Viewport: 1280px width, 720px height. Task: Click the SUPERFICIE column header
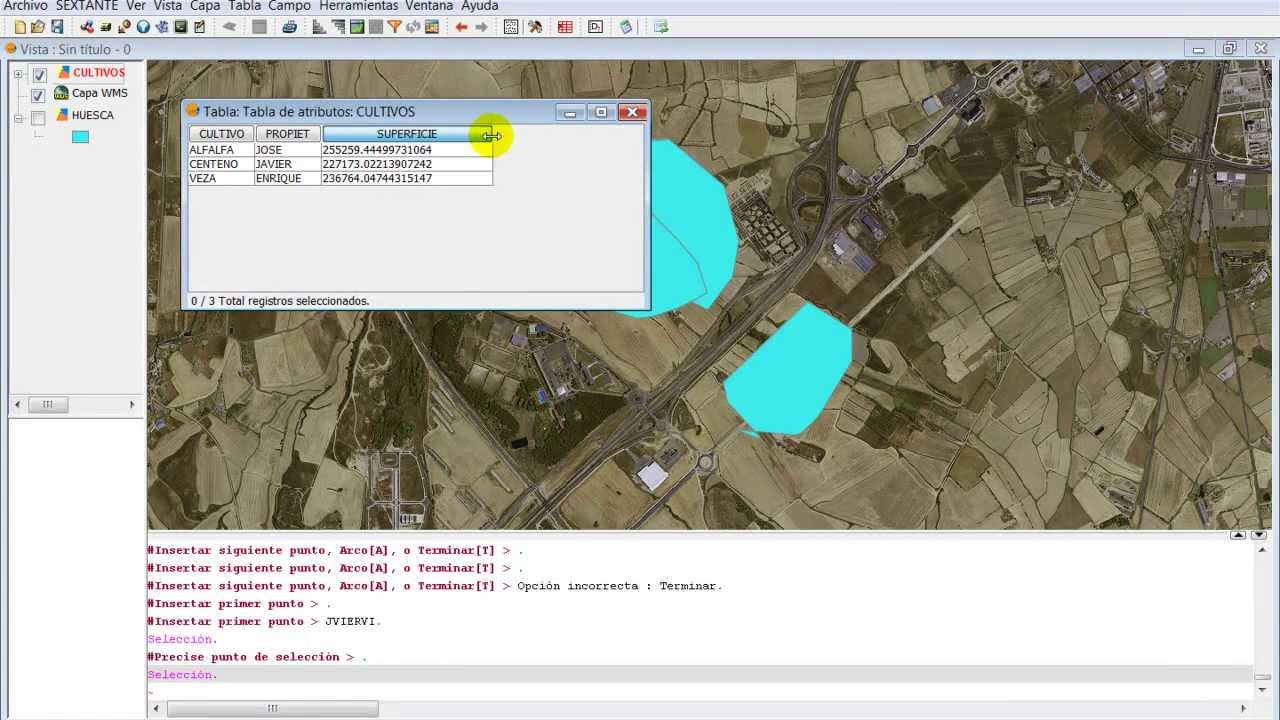(407, 134)
